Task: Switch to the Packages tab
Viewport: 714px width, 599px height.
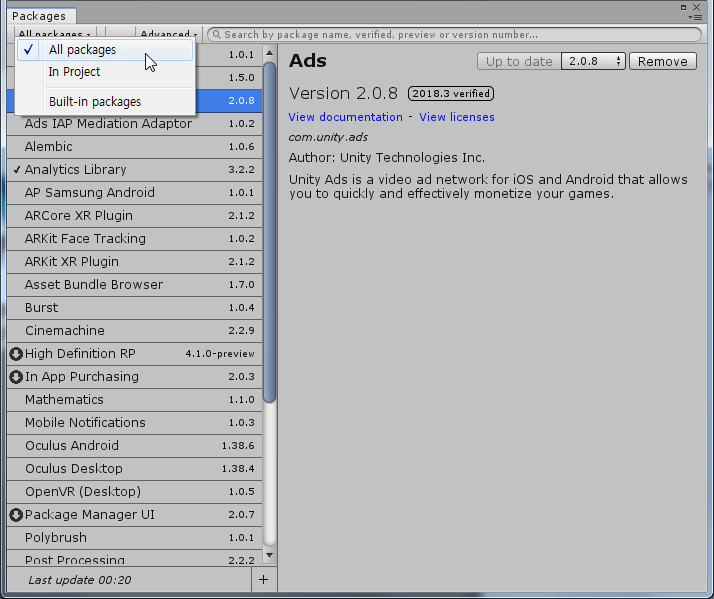Action: (x=39, y=16)
